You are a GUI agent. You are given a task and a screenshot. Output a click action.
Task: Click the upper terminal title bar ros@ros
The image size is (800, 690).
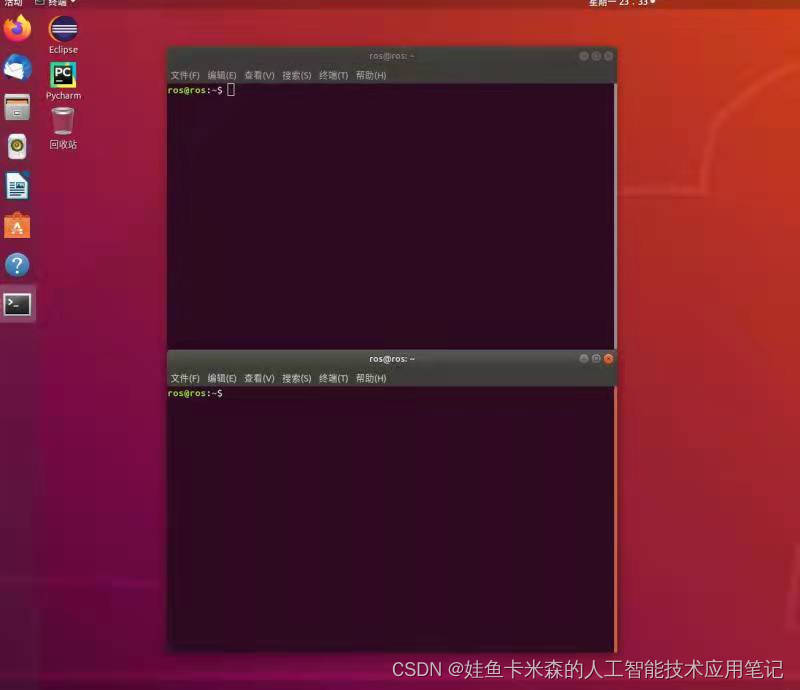[x=392, y=56]
